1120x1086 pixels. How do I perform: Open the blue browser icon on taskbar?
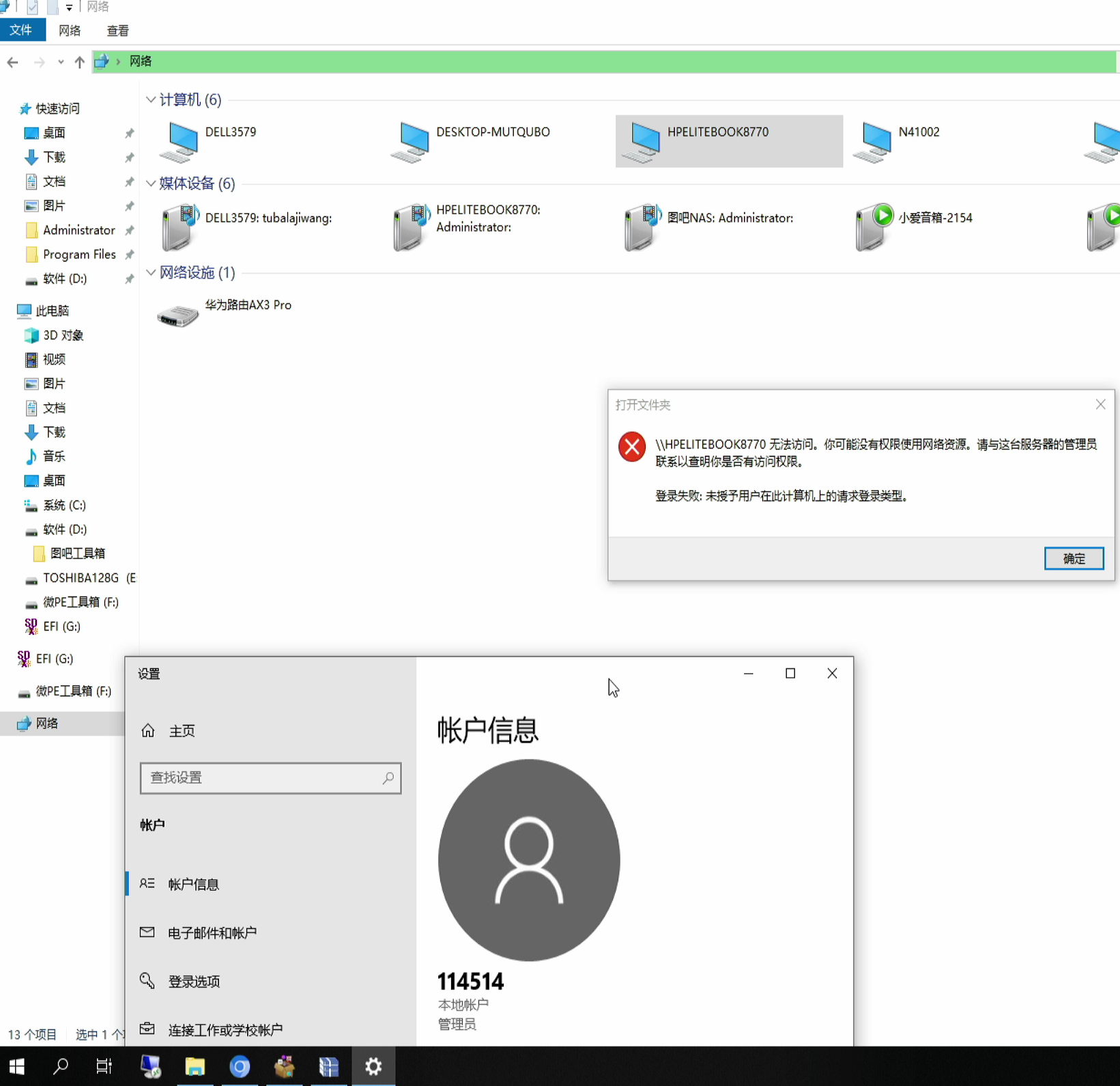(240, 1066)
